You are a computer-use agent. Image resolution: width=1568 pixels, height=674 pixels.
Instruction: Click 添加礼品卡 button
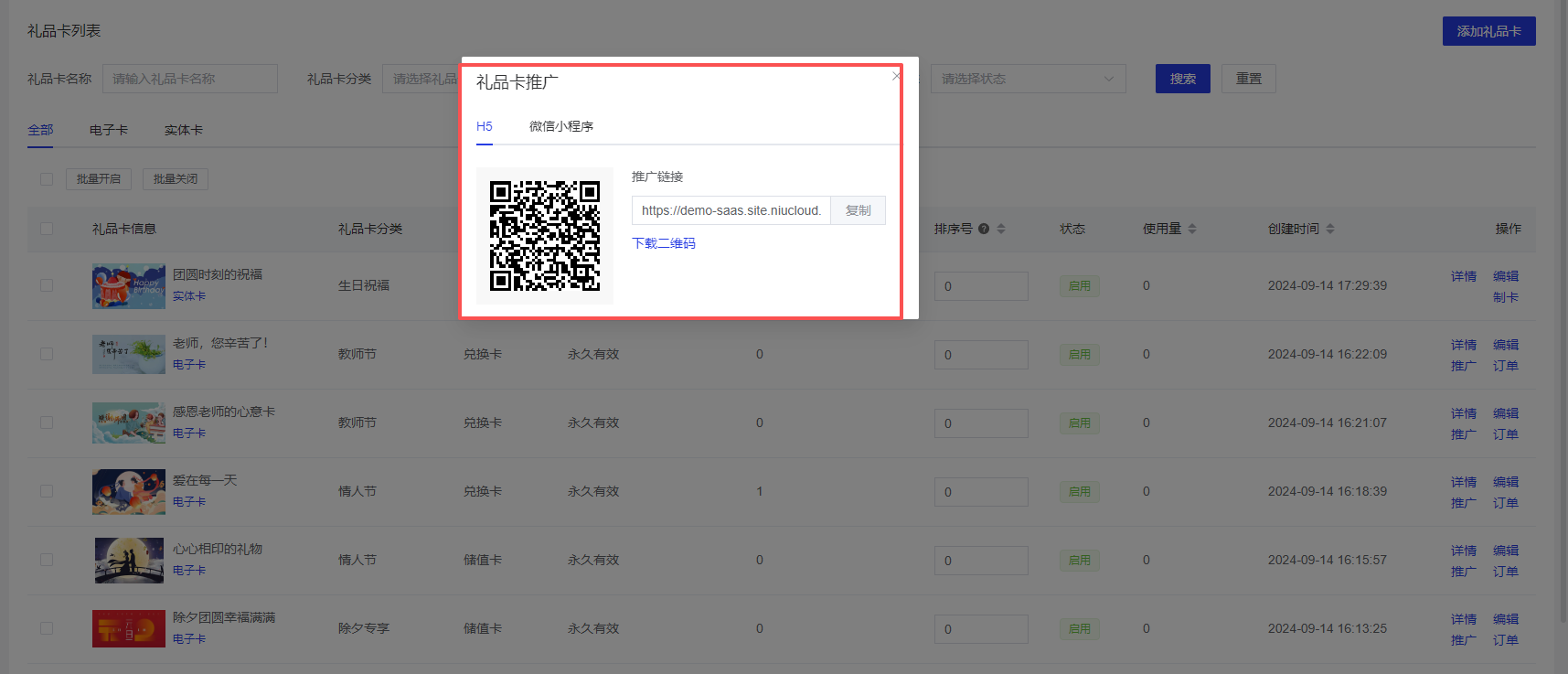tap(1488, 31)
